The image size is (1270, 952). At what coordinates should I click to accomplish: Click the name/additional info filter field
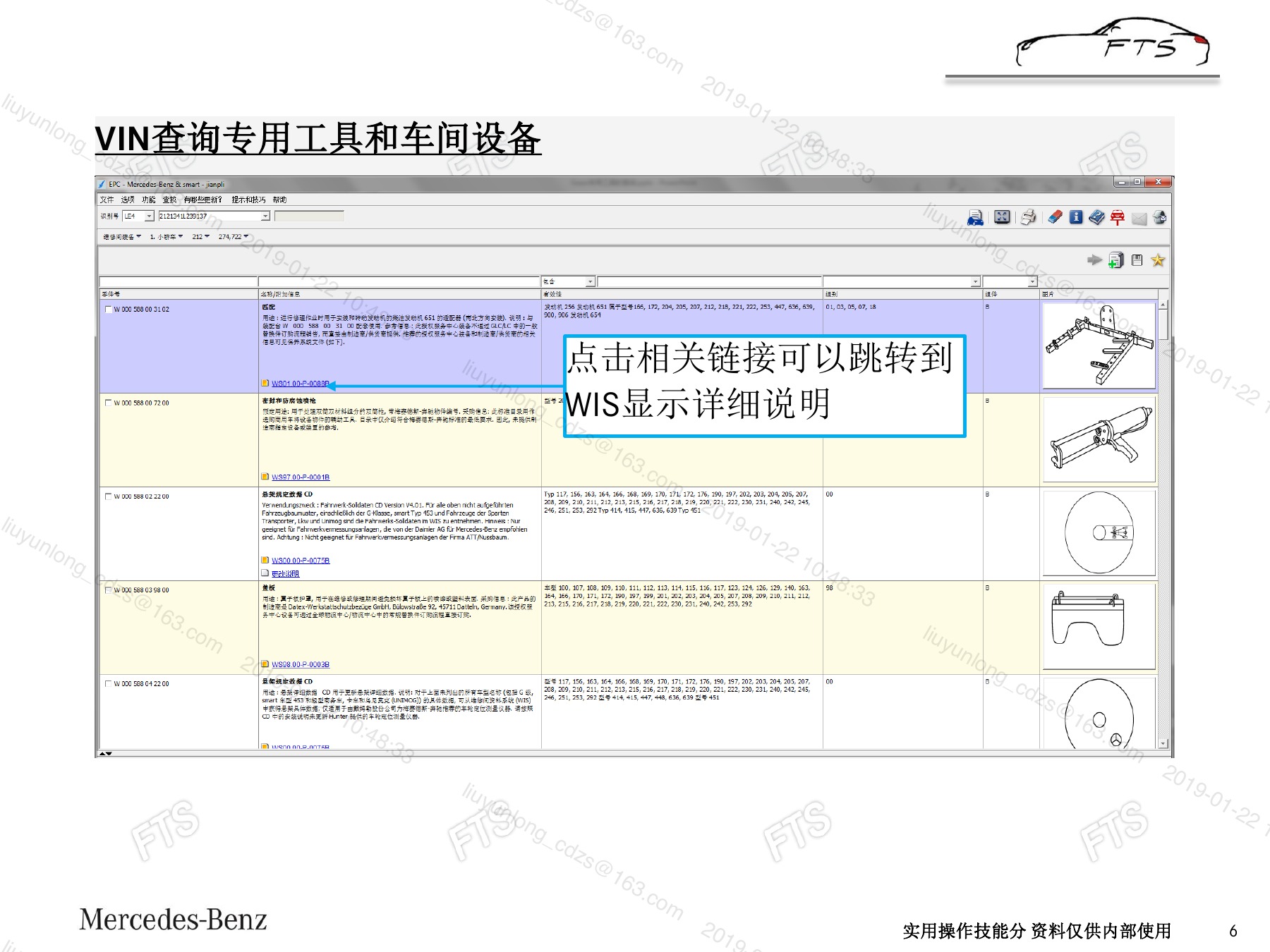[399, 281]
